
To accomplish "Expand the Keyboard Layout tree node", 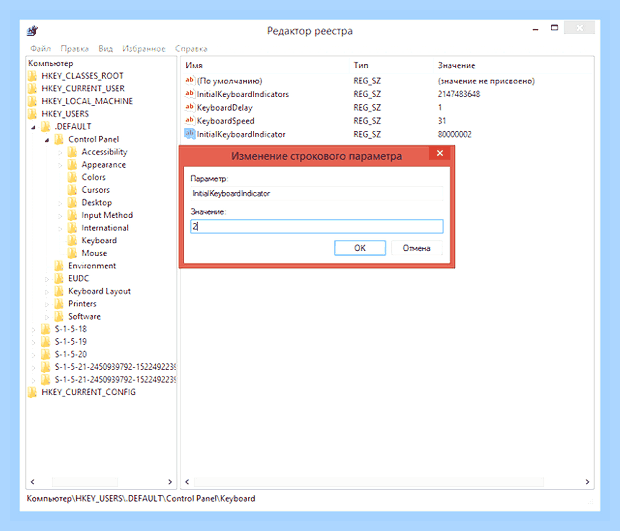I will [47, 292].
